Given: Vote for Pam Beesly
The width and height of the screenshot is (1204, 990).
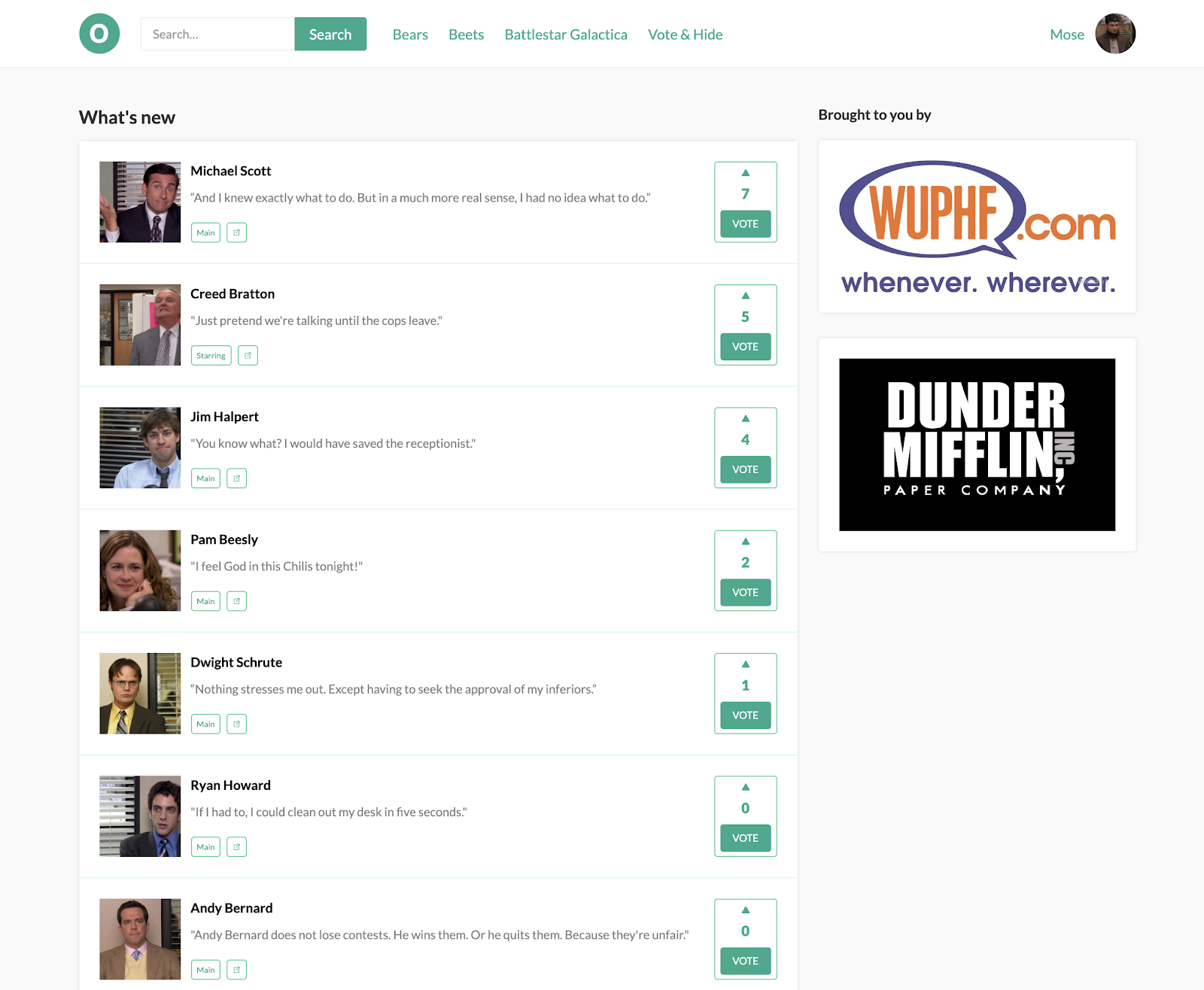Looking at the screenshot, I should coord(746,593).
